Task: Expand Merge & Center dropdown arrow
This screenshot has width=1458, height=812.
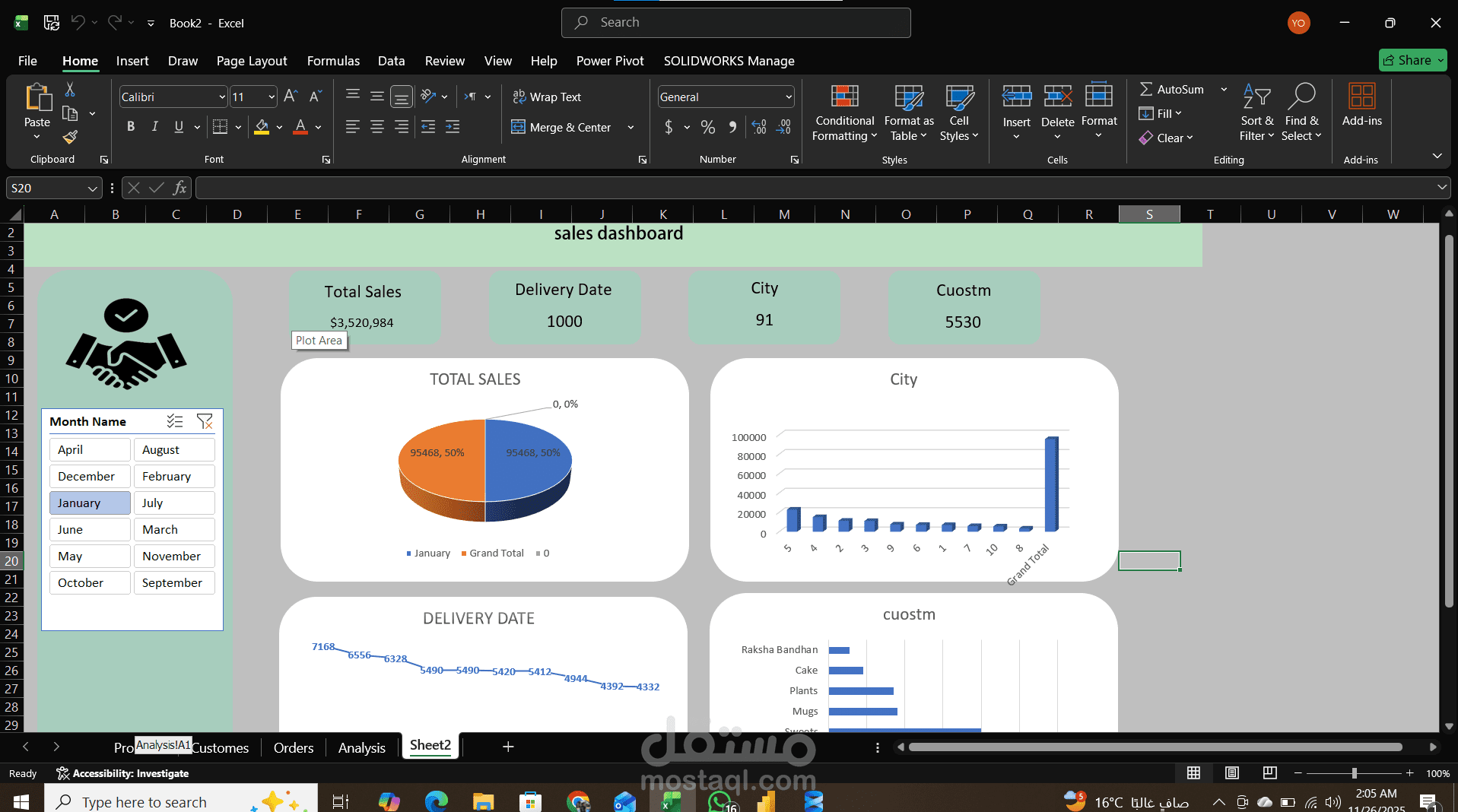Action: 631,128
